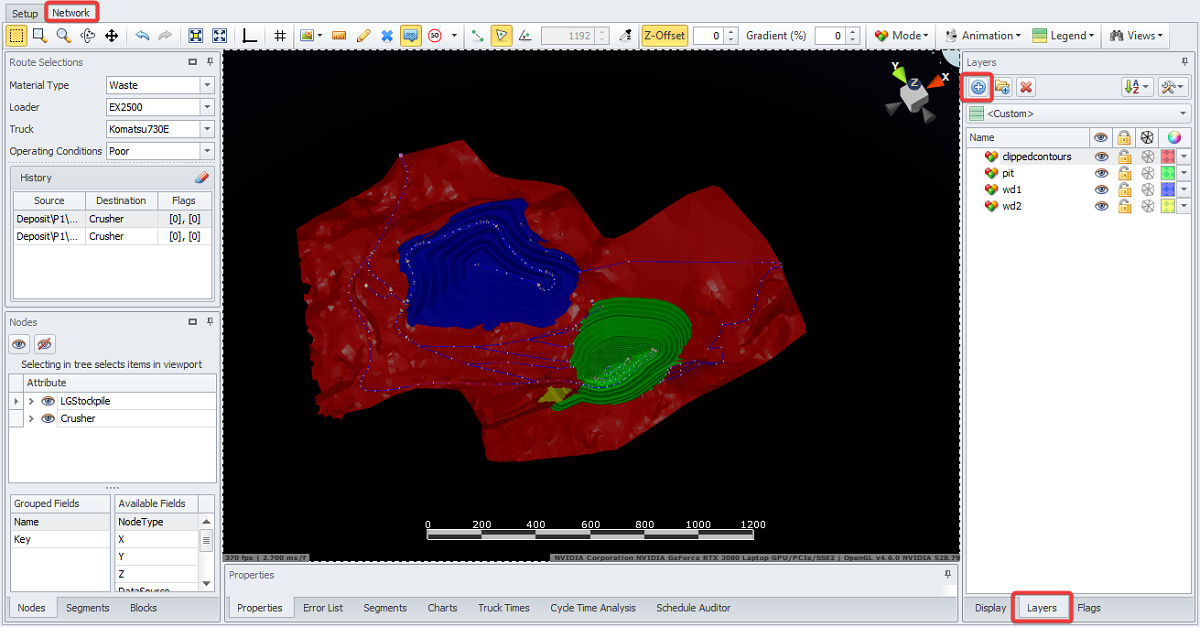Screen dimensions: 1200x627
Task: Click the undo arrow in toolbar
Action: point(142,35)
